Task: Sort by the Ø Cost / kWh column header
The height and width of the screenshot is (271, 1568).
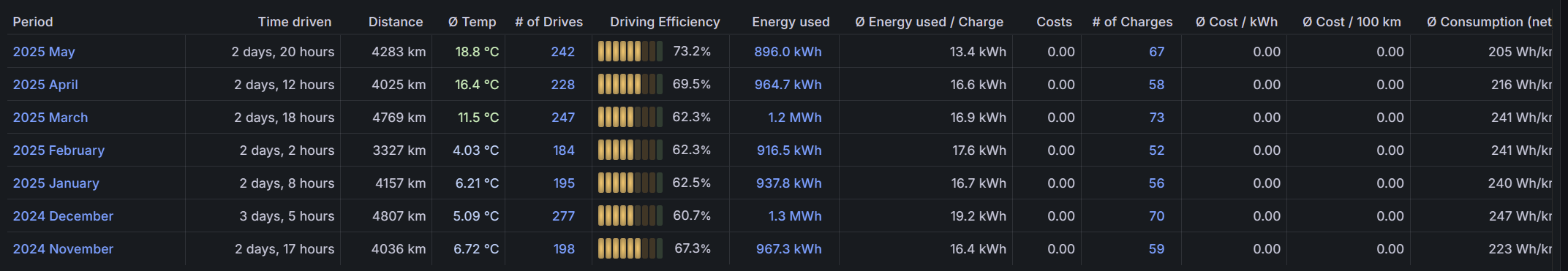Action: click(1237, 22)
